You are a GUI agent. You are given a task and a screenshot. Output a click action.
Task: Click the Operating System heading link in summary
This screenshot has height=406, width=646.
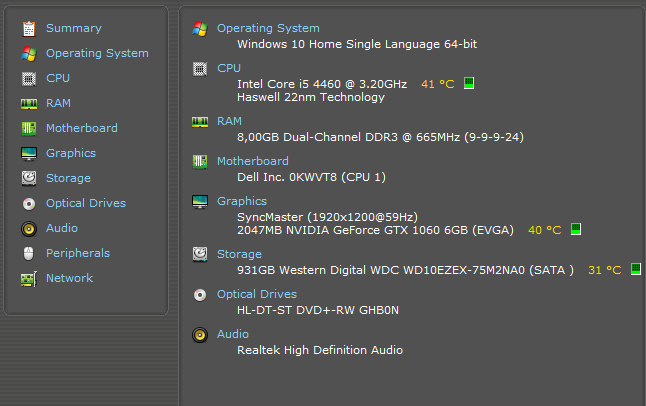click(268, 28)
